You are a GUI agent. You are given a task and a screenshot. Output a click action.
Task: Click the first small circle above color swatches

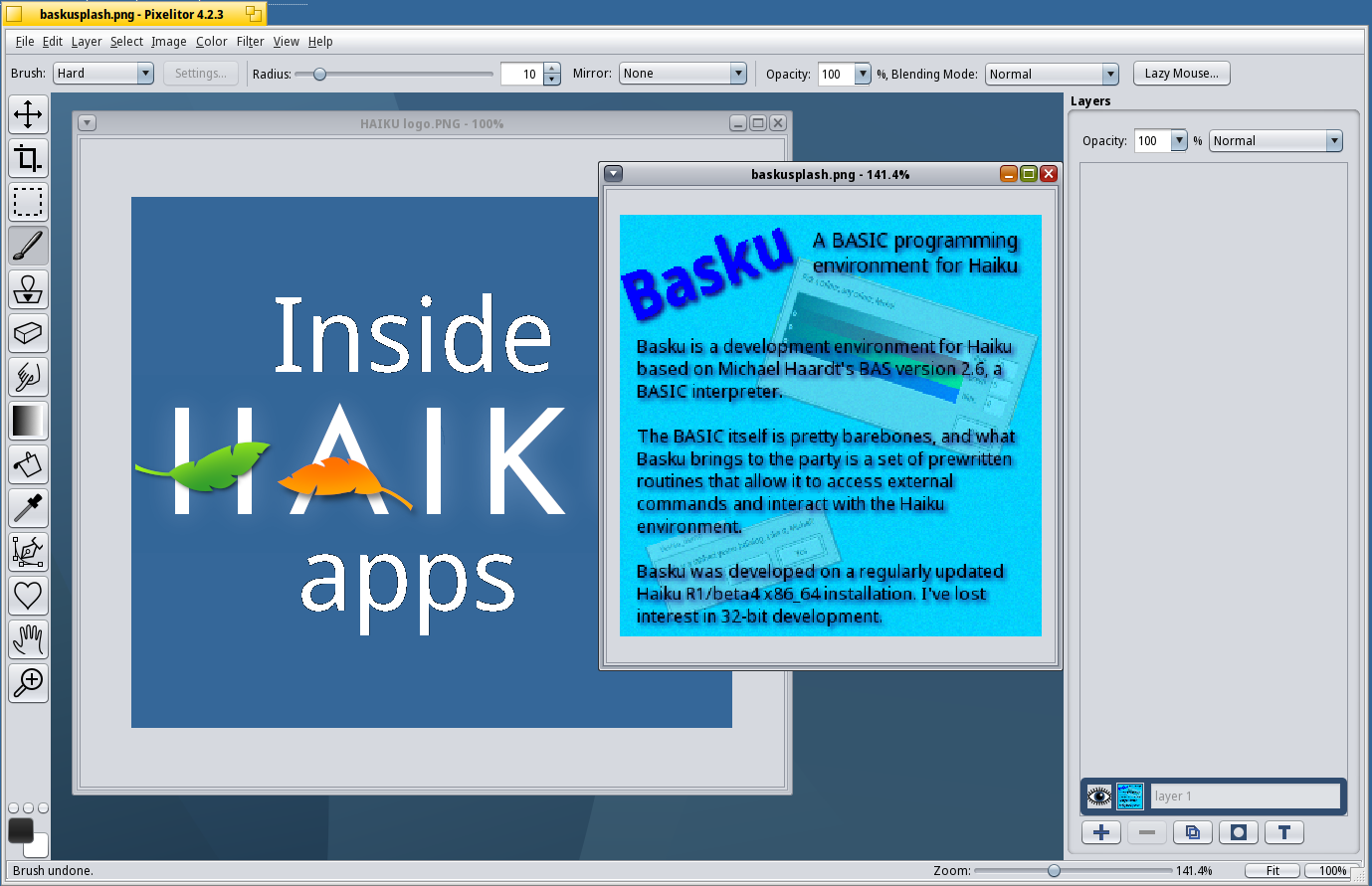pos(14,808)
